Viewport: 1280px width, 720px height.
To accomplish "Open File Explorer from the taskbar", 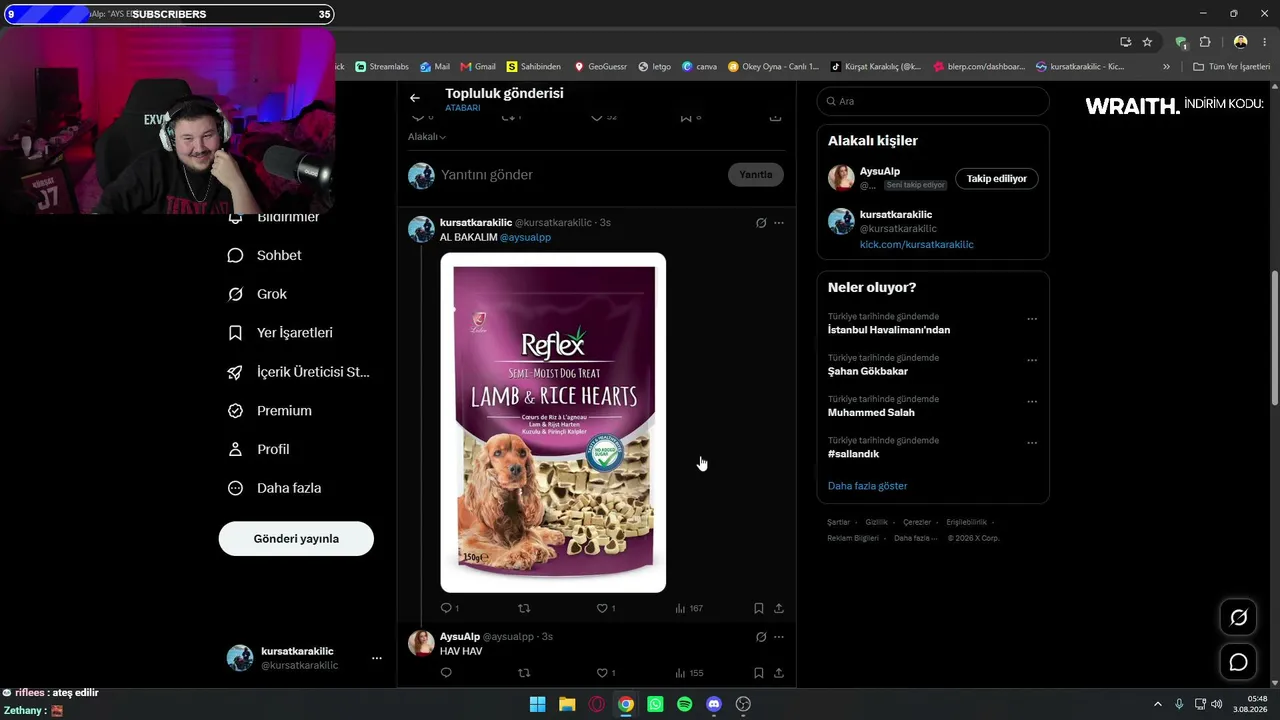I will (x=567, y=704).
